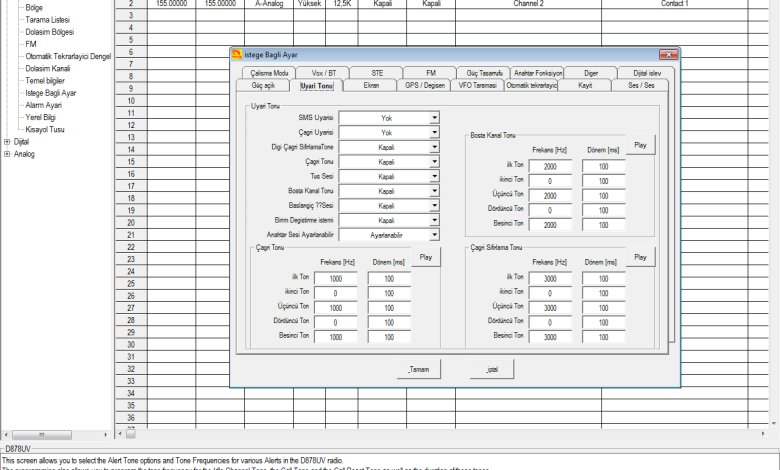Switch to the Dijital islev tab
Image resolution: width=780 pixels, height=470 pixels.
pos(647,73)
